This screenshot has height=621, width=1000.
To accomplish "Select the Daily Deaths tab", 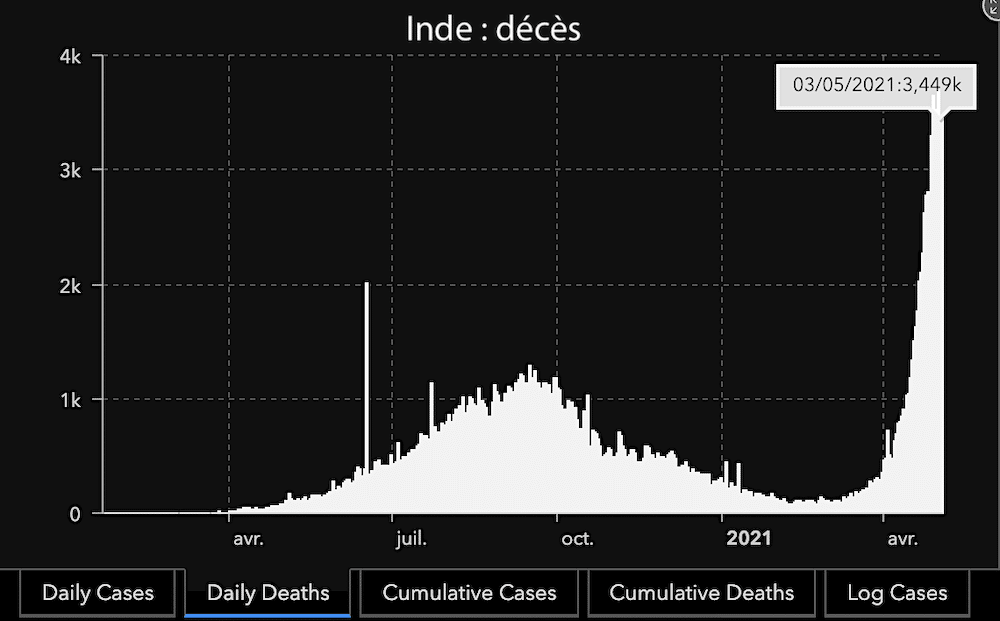I will pos(268,593).
